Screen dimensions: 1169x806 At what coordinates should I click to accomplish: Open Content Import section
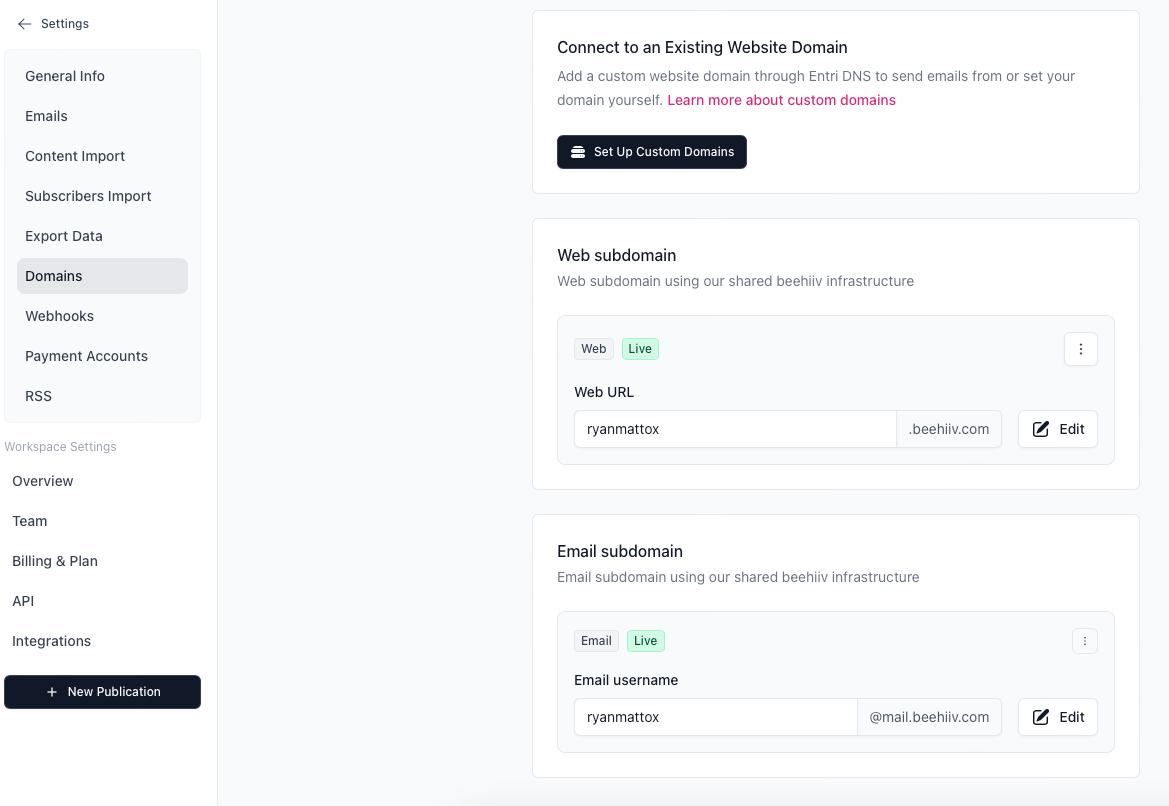pos(75,156)
